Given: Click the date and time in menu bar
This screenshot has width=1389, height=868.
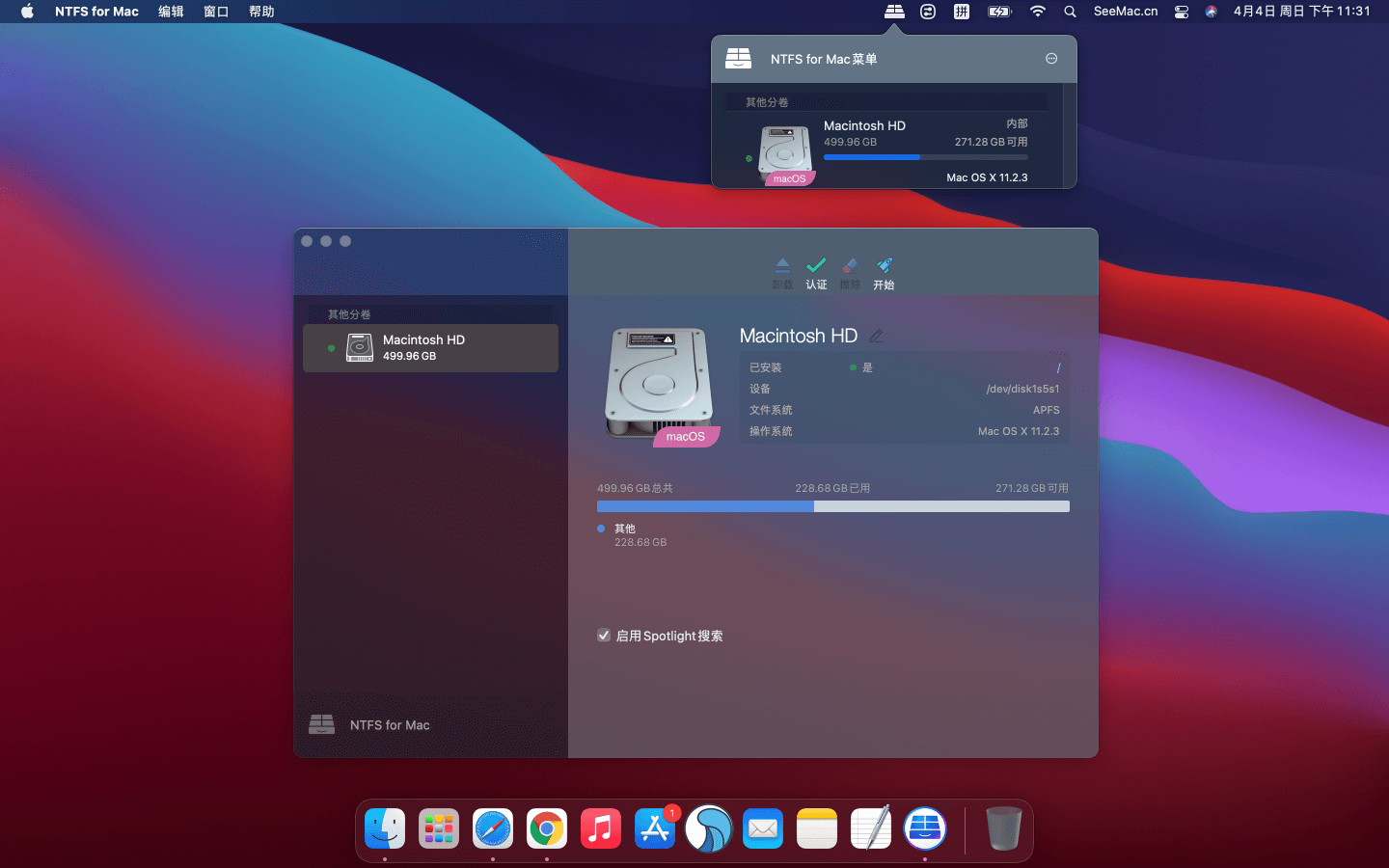Looking at the screenshot, I should click(1302, 12).
